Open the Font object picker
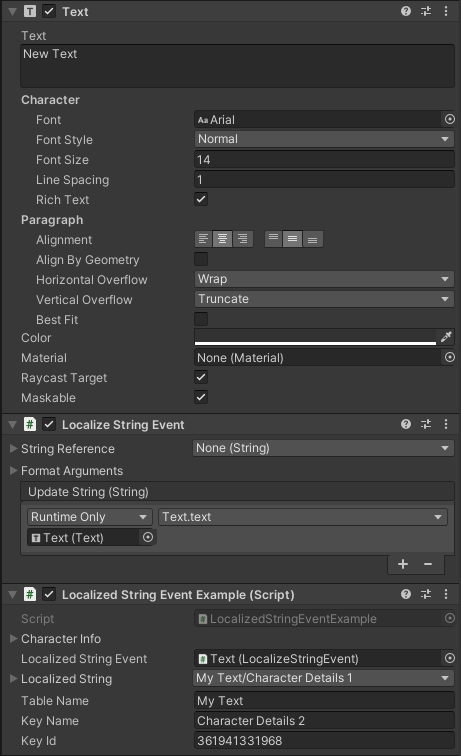 pos(449,119)
